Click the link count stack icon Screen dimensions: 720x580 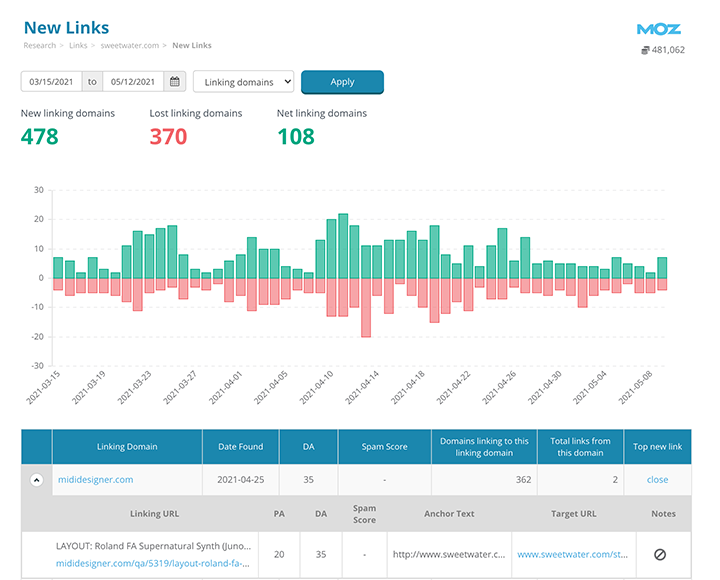click(644, 51)
